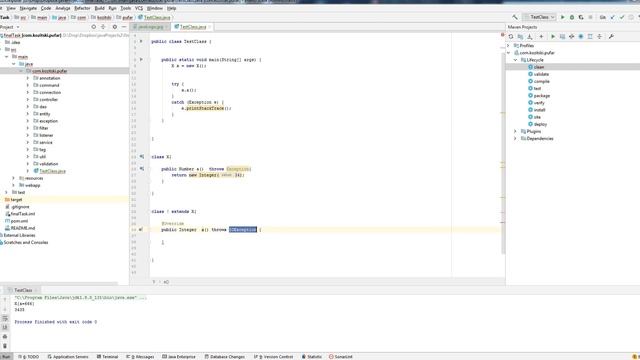This screenshot has height=360, width=640.
Task: Select the install lifecycle phase
Action: [539, 110]
